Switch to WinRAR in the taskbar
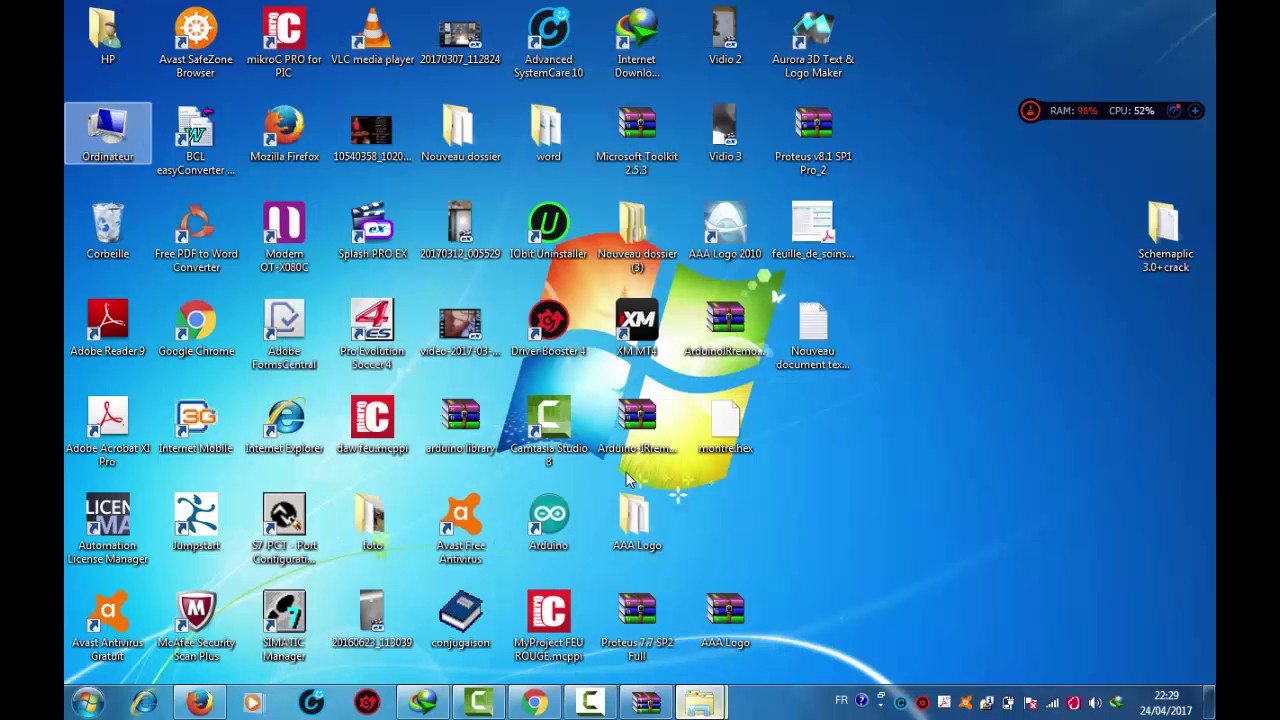This screenshot has width=1280, height=720. pos(647,702)
